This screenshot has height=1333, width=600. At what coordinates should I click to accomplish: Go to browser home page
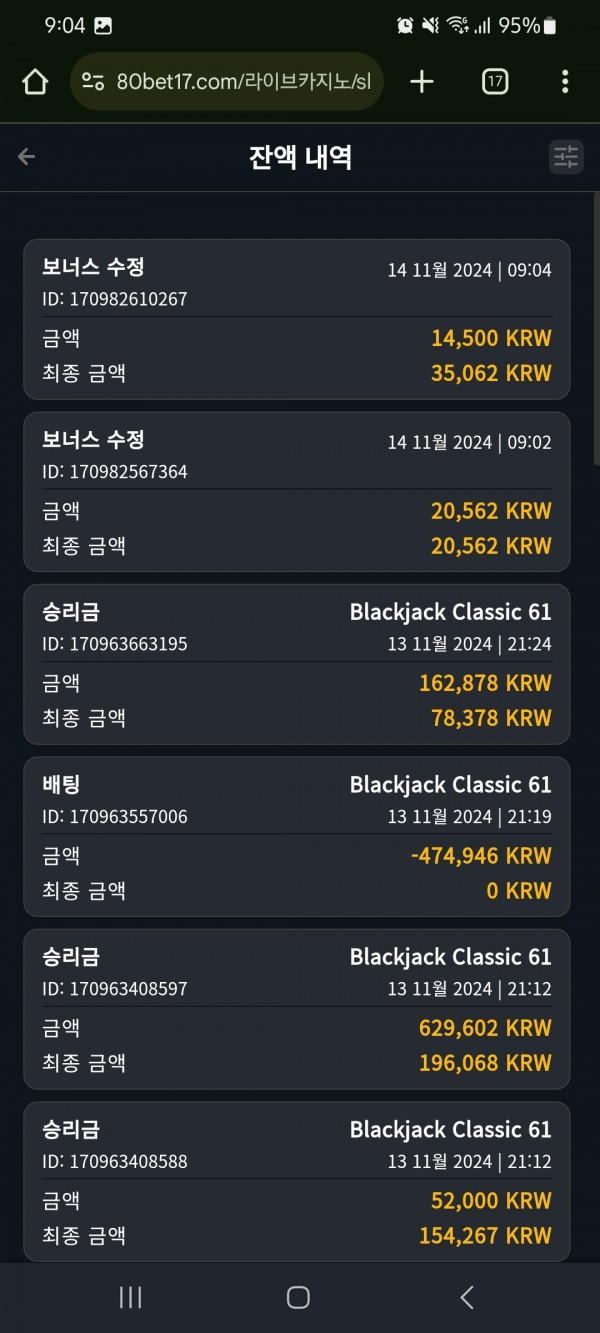tap(35, 82)
